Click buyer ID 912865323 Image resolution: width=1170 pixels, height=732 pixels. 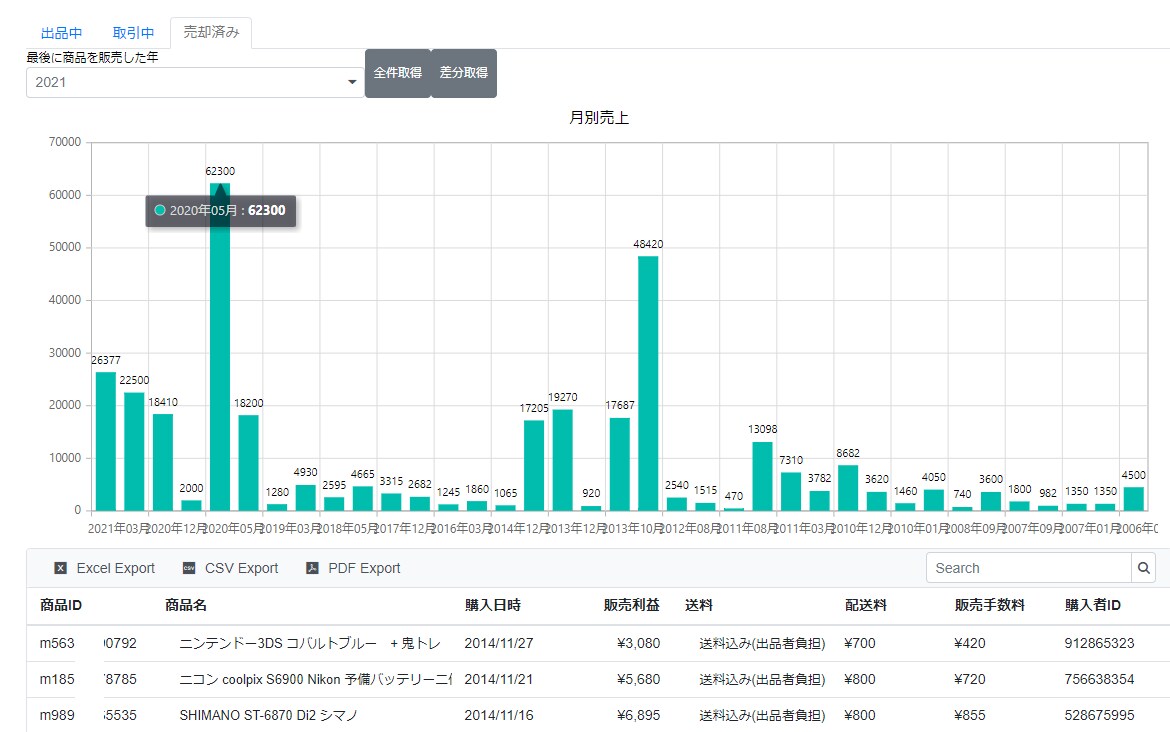(x=1099, y=643)
